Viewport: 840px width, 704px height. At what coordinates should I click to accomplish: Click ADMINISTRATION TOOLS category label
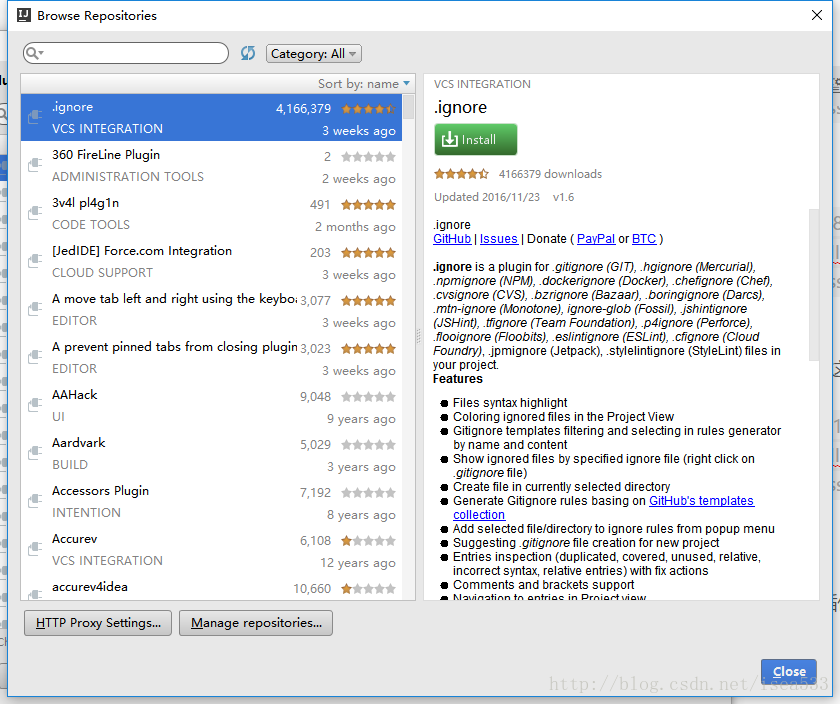tap(128, 177)
